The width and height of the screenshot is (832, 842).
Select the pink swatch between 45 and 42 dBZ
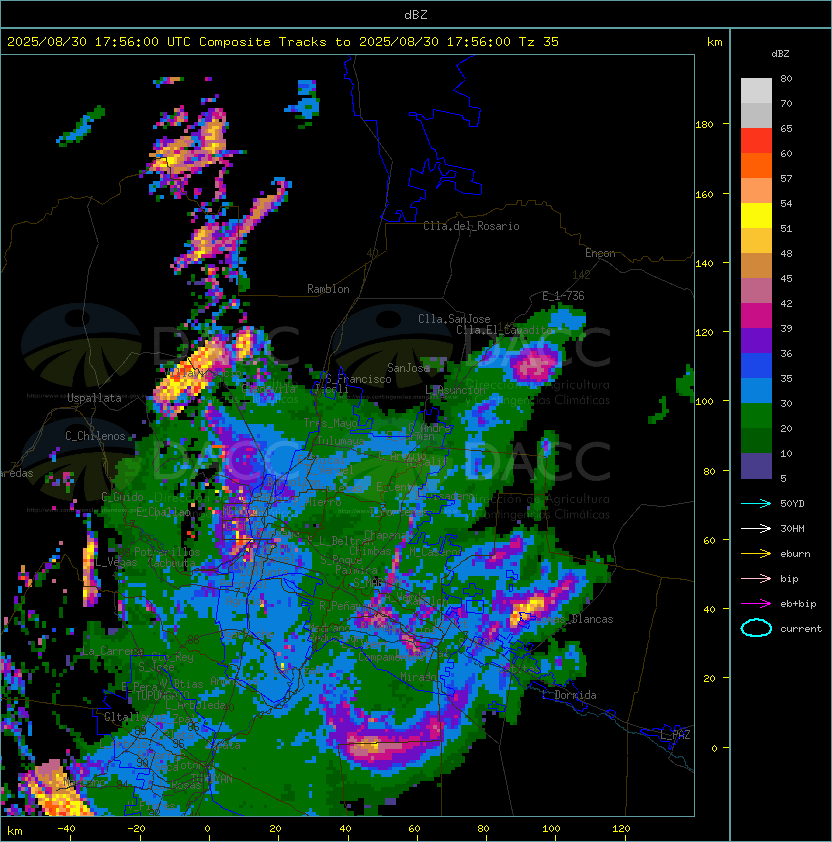(756, 291)
